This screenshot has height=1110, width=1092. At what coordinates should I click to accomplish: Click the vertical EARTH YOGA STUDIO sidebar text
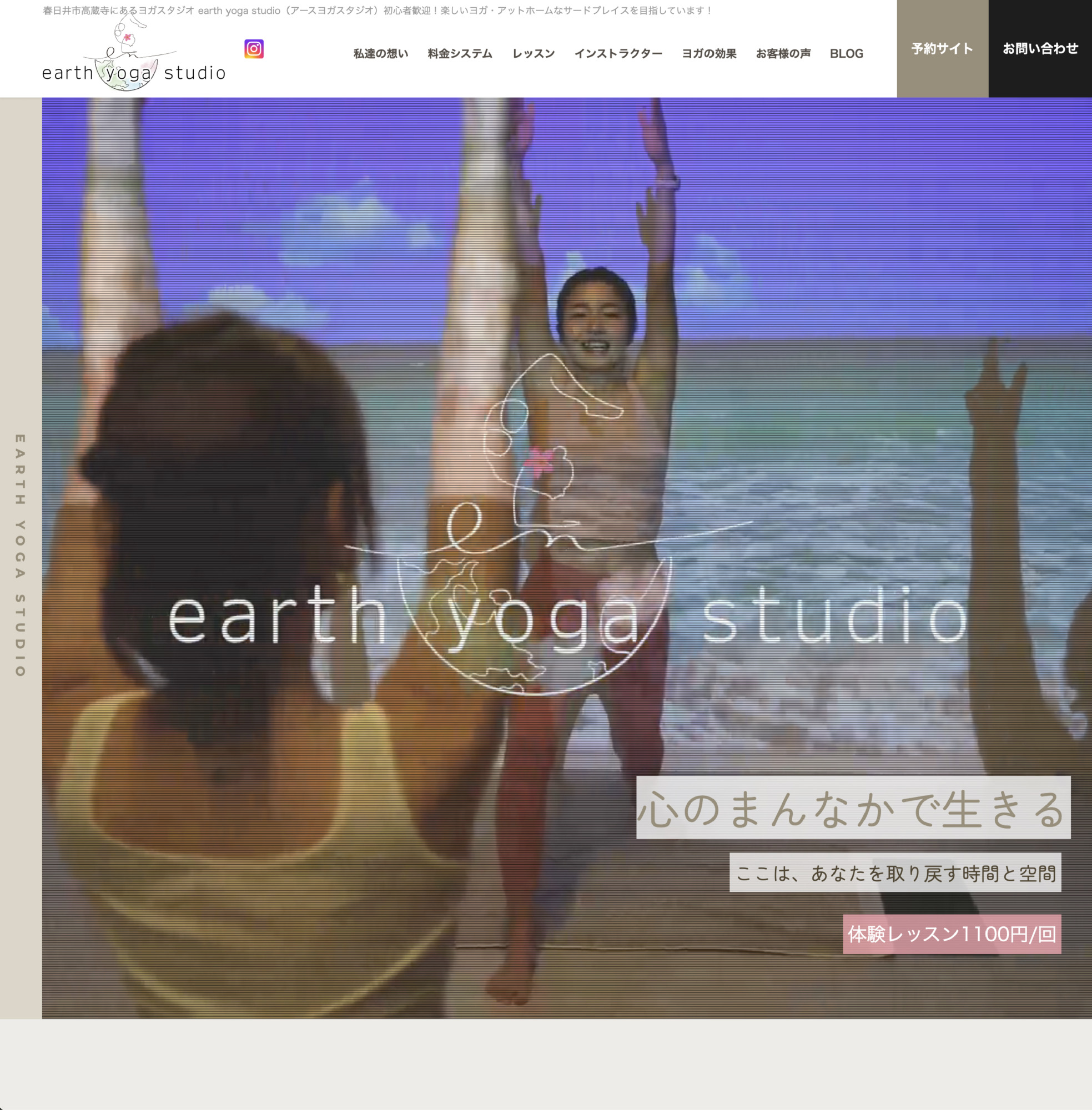click(20, 555)
